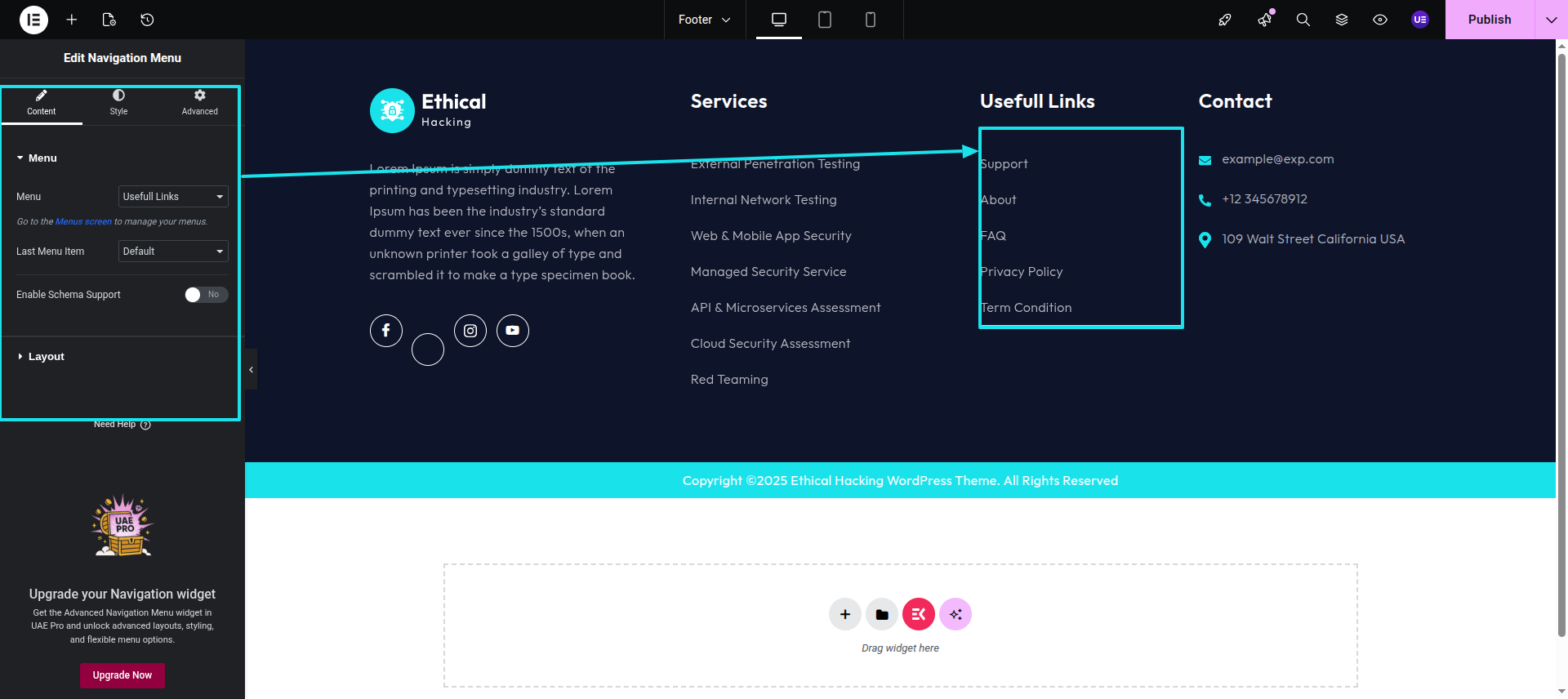The height and width of the screenshot is (699, 1568).
Task: Open the Finder search icon
Action: [1303, 20]
